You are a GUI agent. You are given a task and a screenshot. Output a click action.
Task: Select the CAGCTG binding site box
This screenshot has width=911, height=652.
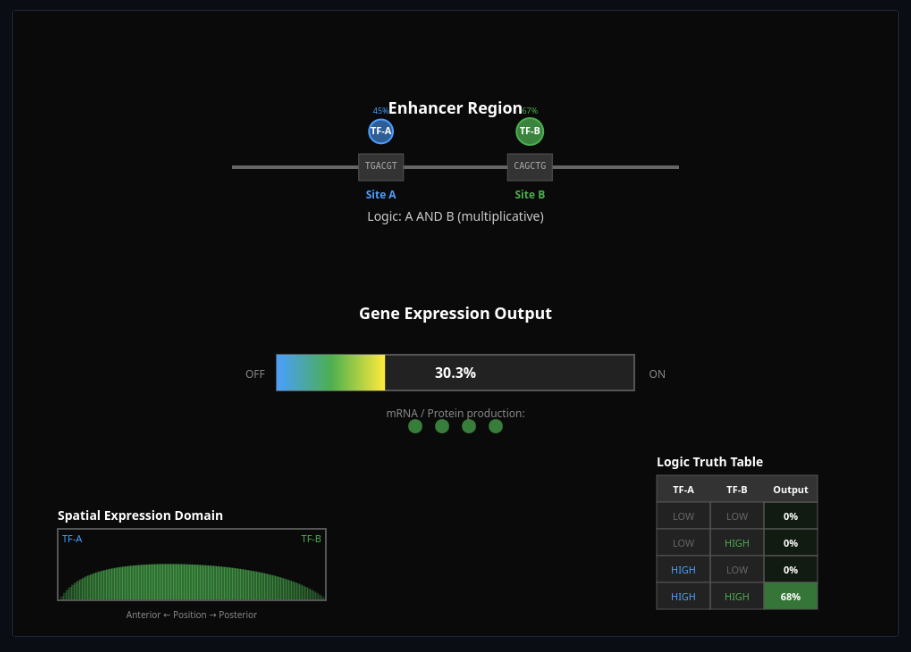(530, 167)
